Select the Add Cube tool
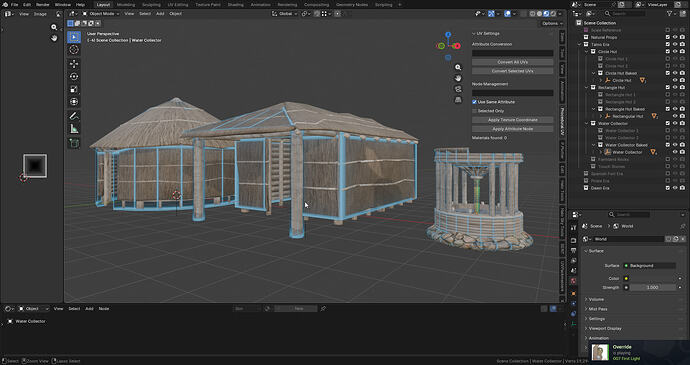The image size is (690, 365). [x=74, y=143]
